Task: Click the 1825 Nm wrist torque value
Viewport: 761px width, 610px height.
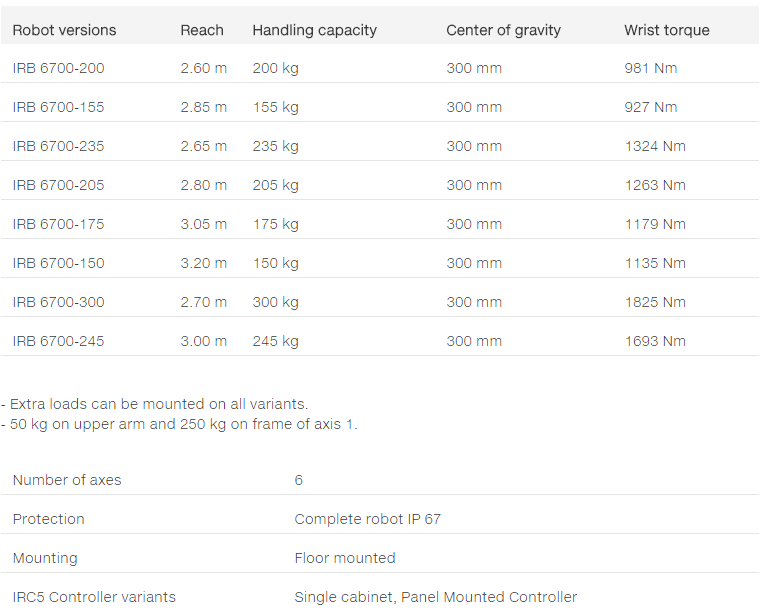Action: pos(655,302)
